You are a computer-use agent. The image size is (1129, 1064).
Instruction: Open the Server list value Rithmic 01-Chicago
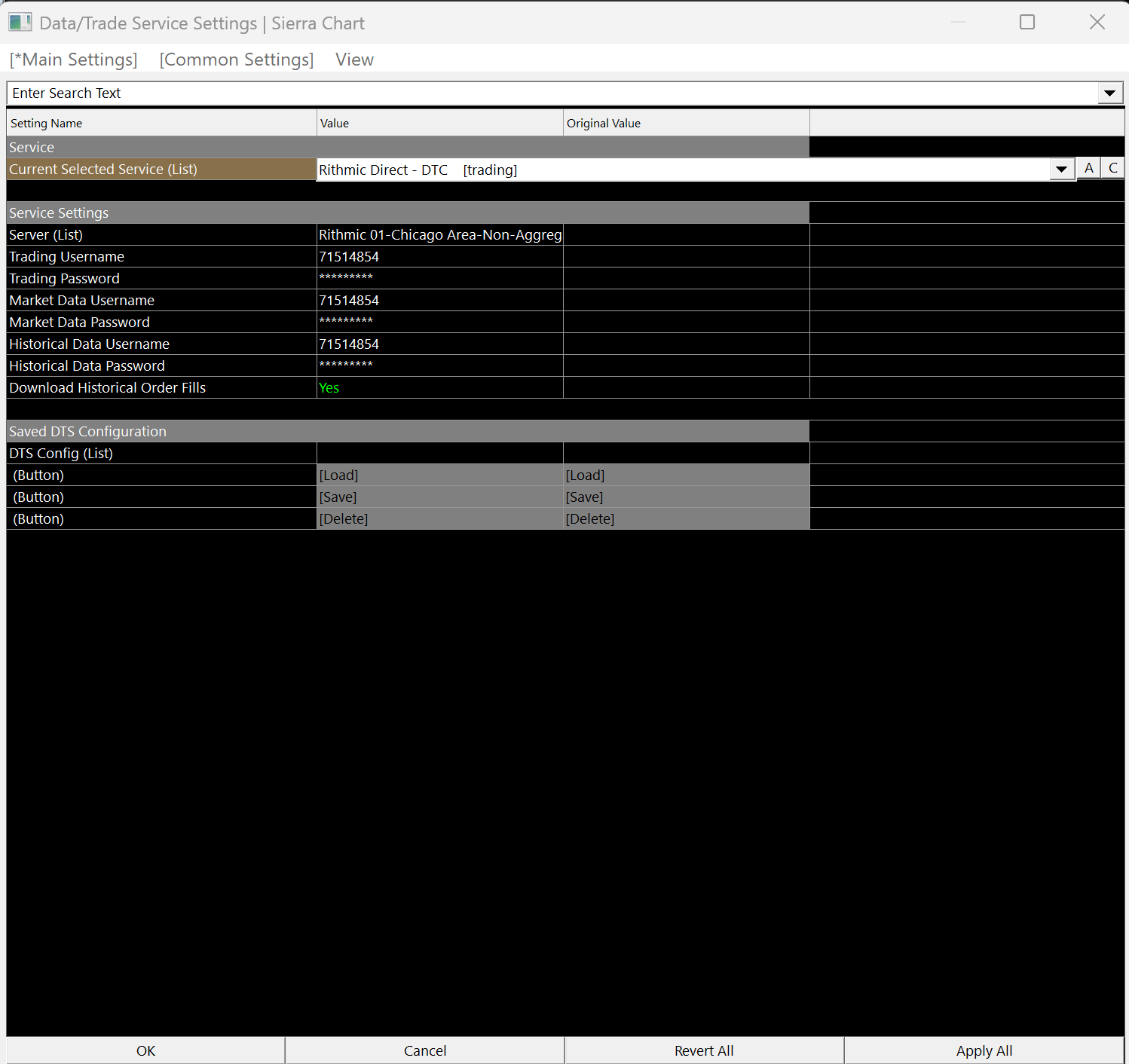[x=440, y=235]
